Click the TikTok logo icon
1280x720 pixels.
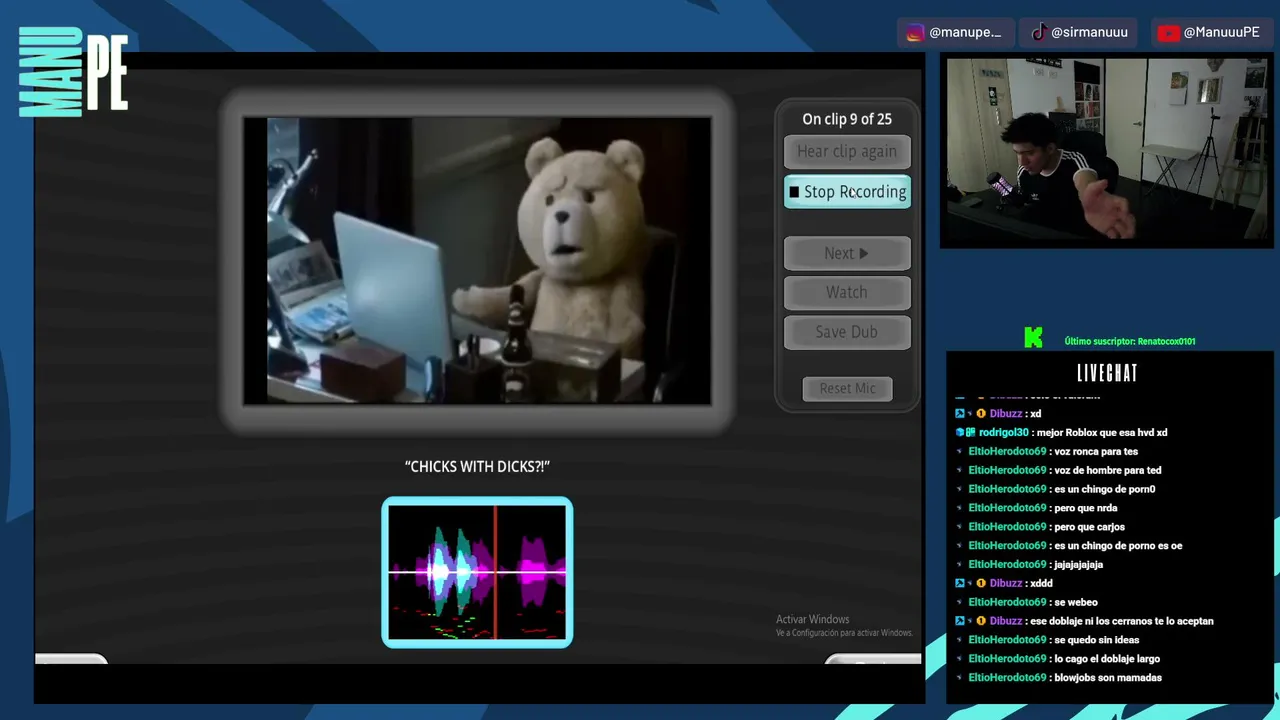pyautogui.click(x=1039, y=32)
